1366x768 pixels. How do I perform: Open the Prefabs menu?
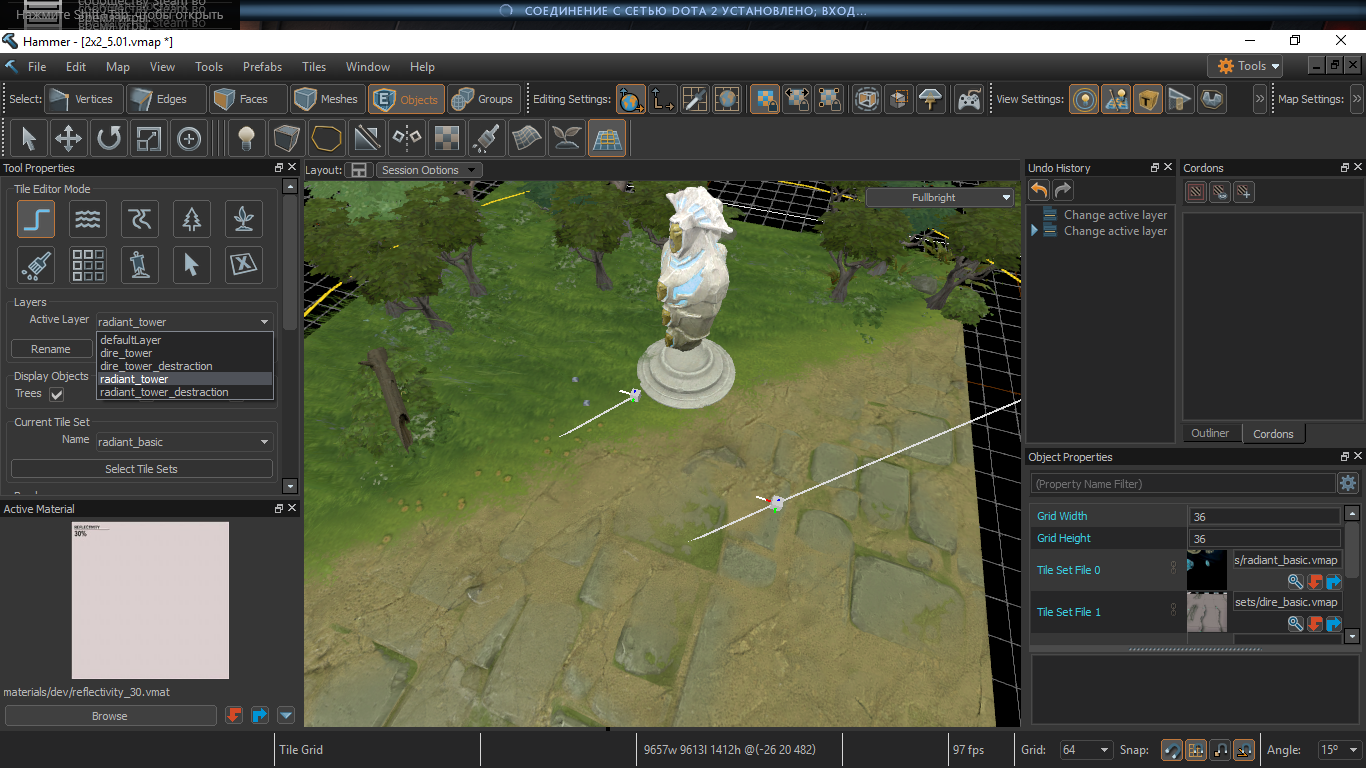[262, 67]
